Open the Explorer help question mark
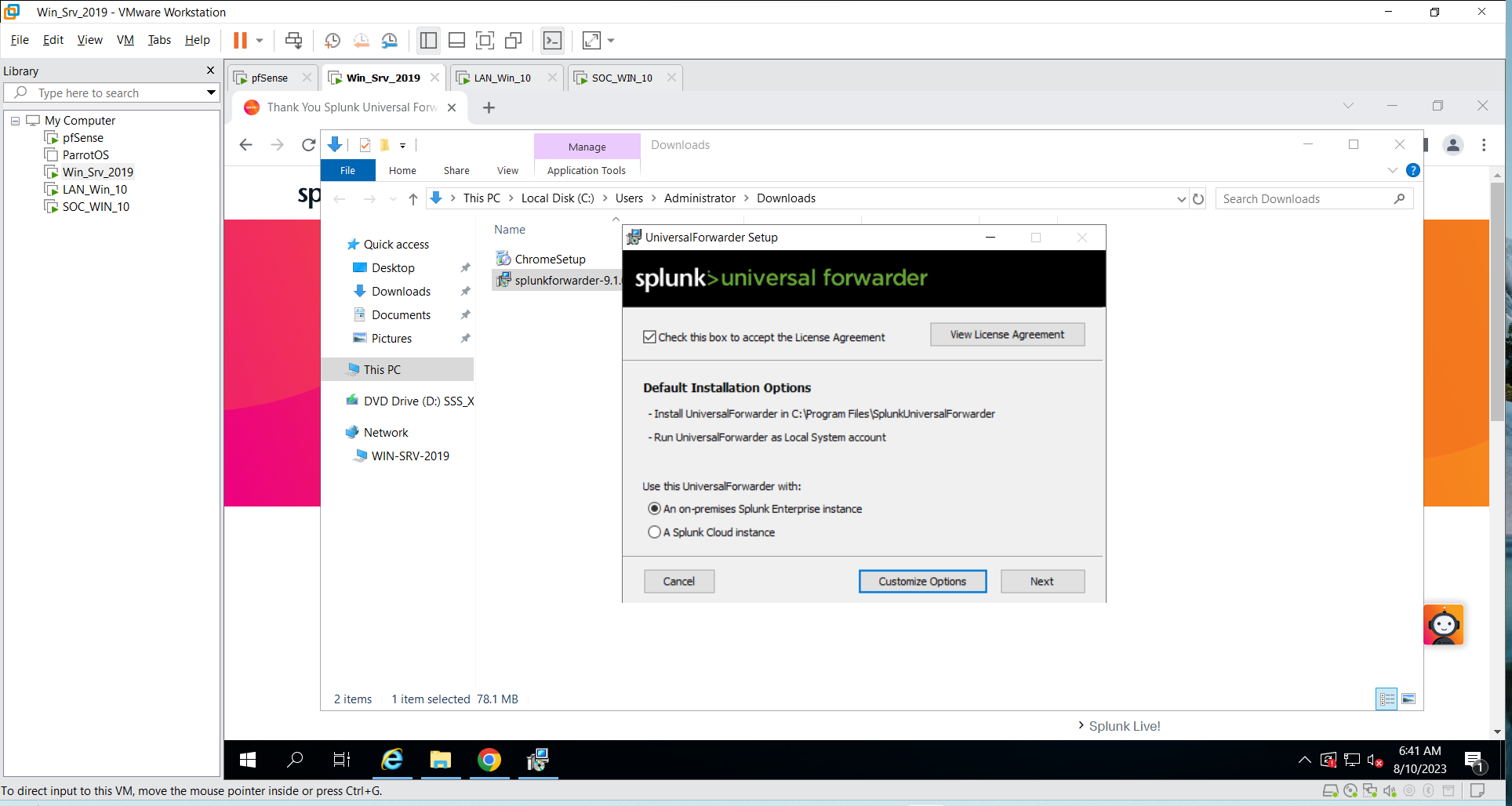The image size is (1512, 806). [1413, 170]
